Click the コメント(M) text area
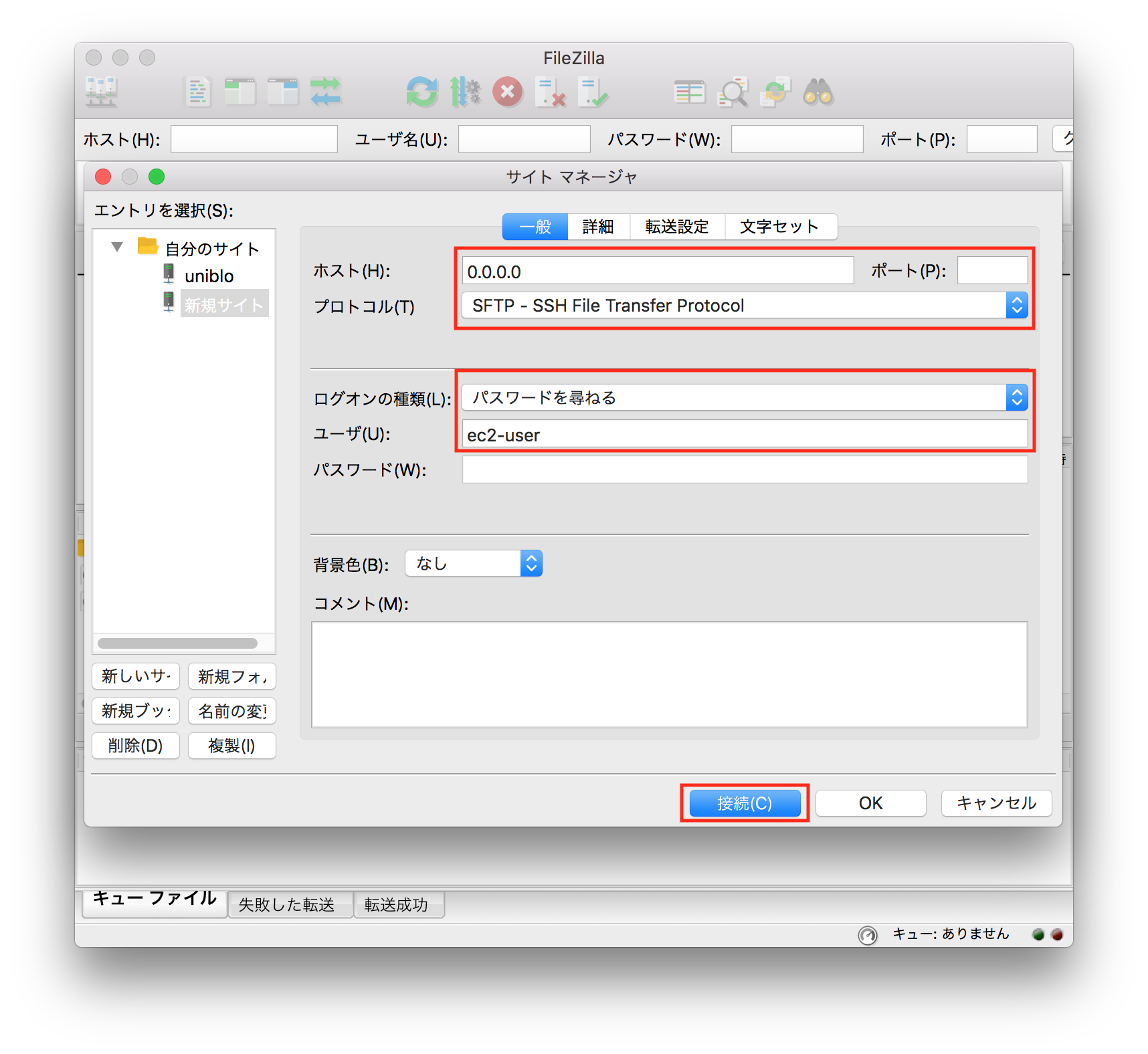This screenshot has height=1054, width=1148. 670,675
